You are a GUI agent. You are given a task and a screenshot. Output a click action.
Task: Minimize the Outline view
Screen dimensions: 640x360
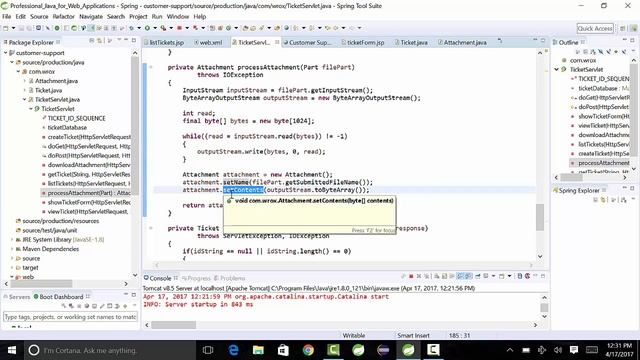click(x=625, y=40)
